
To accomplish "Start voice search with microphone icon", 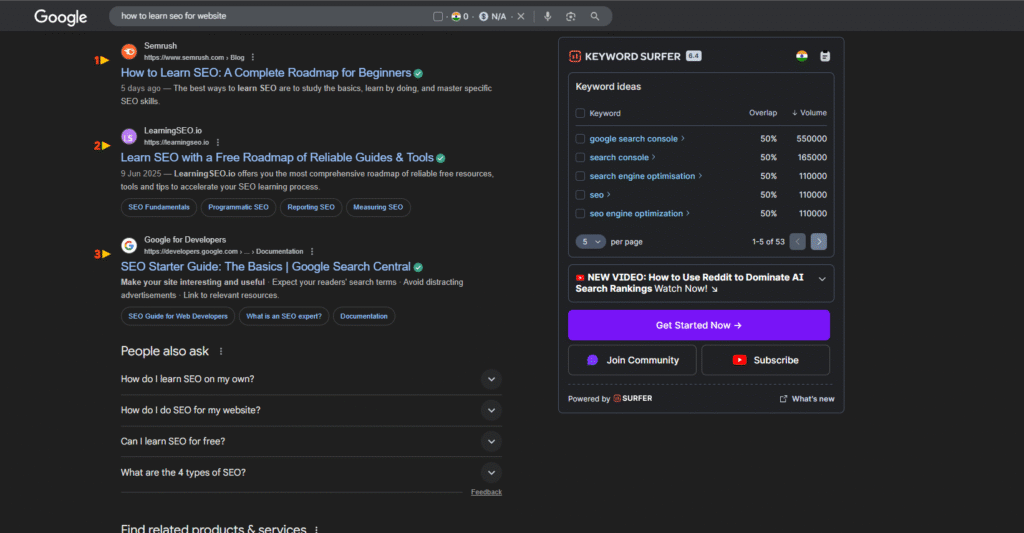I will tap(547, 16).
